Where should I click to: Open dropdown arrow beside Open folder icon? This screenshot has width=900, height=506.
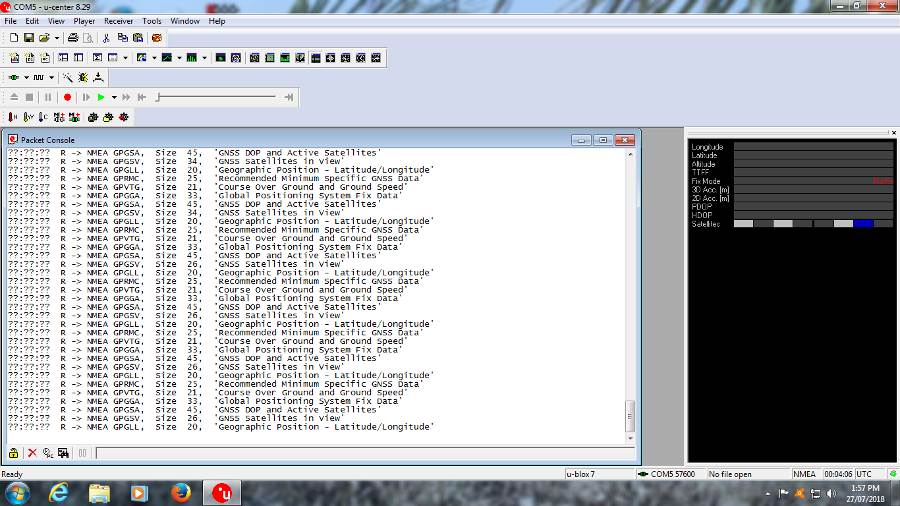[x=57, y=37]
